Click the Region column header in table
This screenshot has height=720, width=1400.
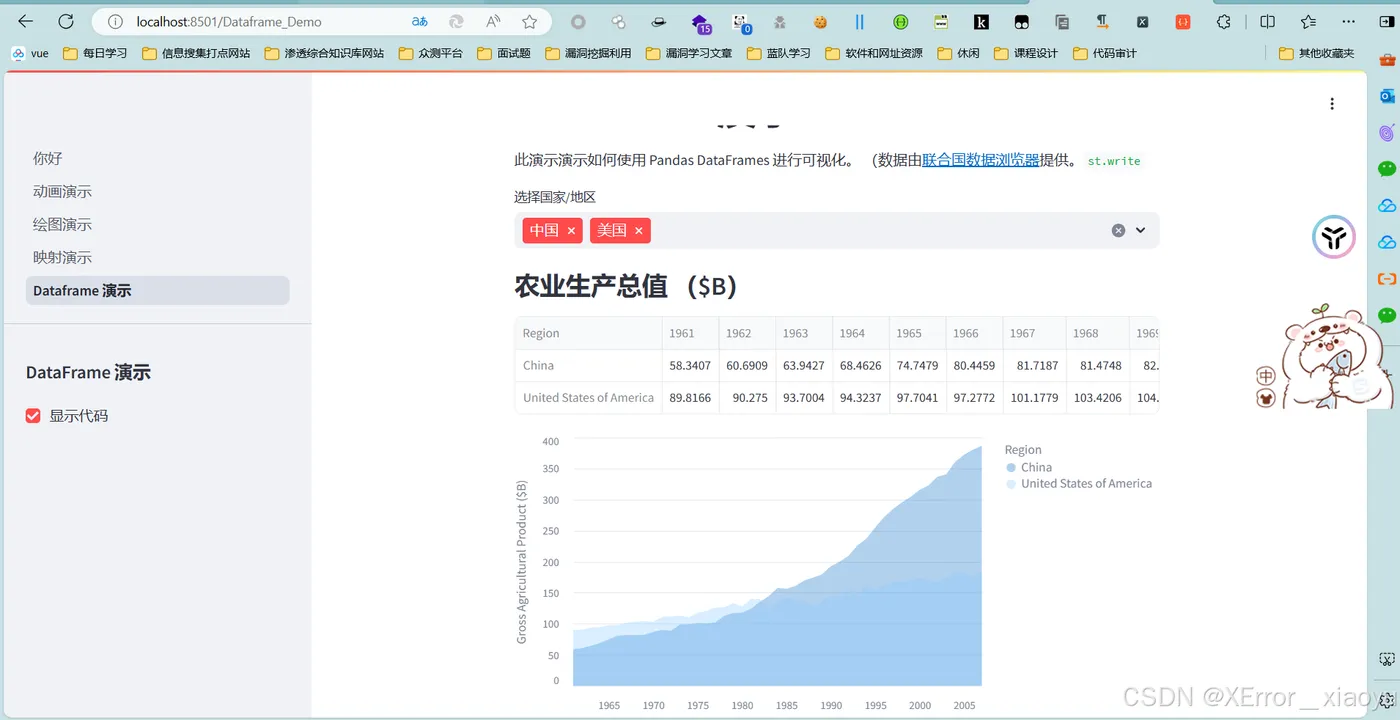click(x=588, y=333)
